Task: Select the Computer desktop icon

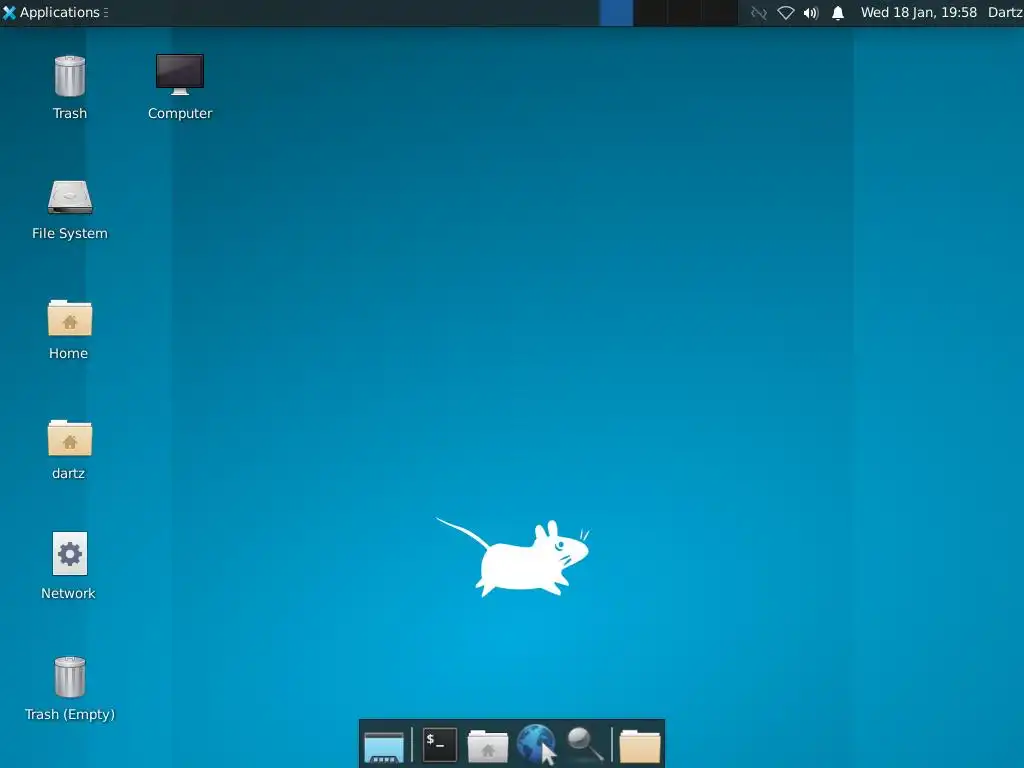Action: pos(180,74)
